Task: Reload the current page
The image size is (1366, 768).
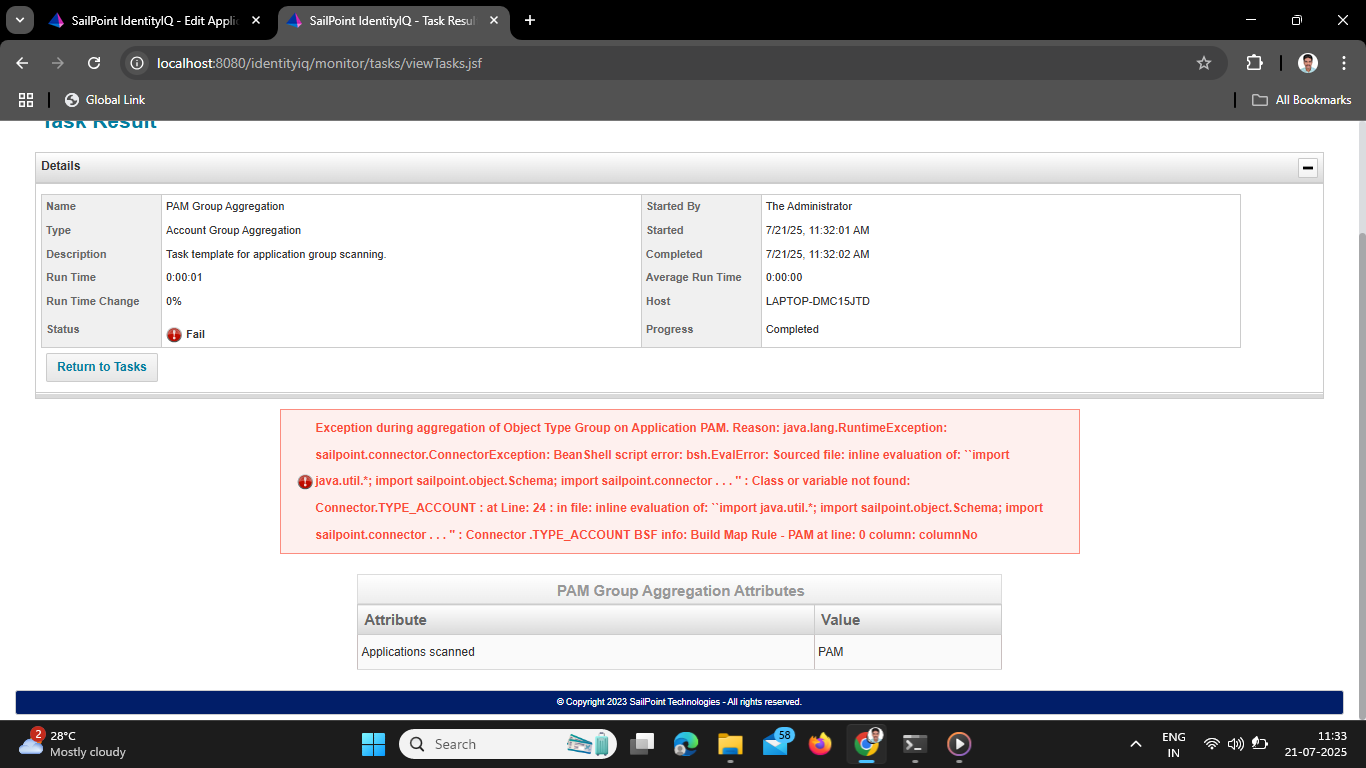Action: point(94,63)
